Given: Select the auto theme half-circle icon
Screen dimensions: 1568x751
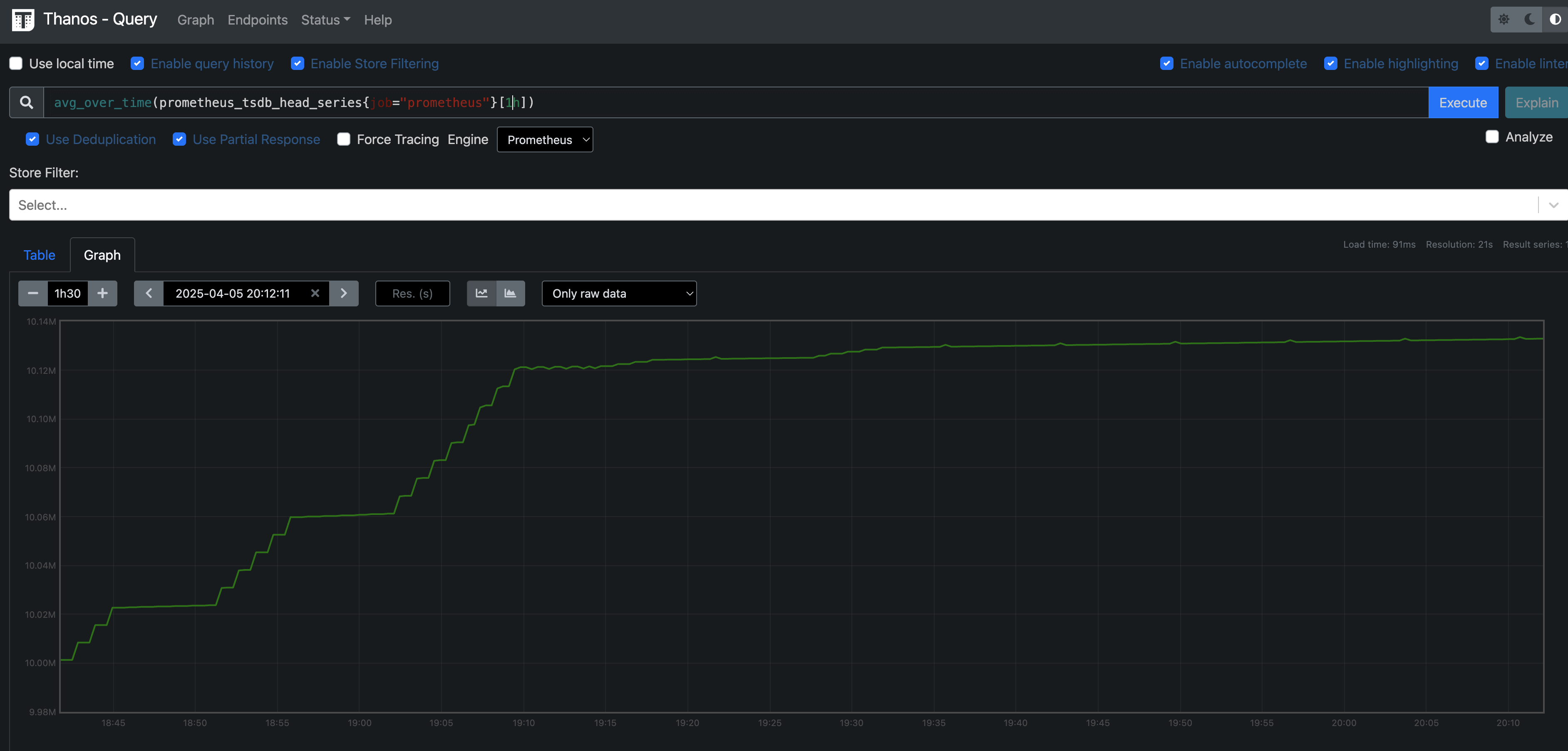Looking at the screenshot, I should click(1555, 20).
